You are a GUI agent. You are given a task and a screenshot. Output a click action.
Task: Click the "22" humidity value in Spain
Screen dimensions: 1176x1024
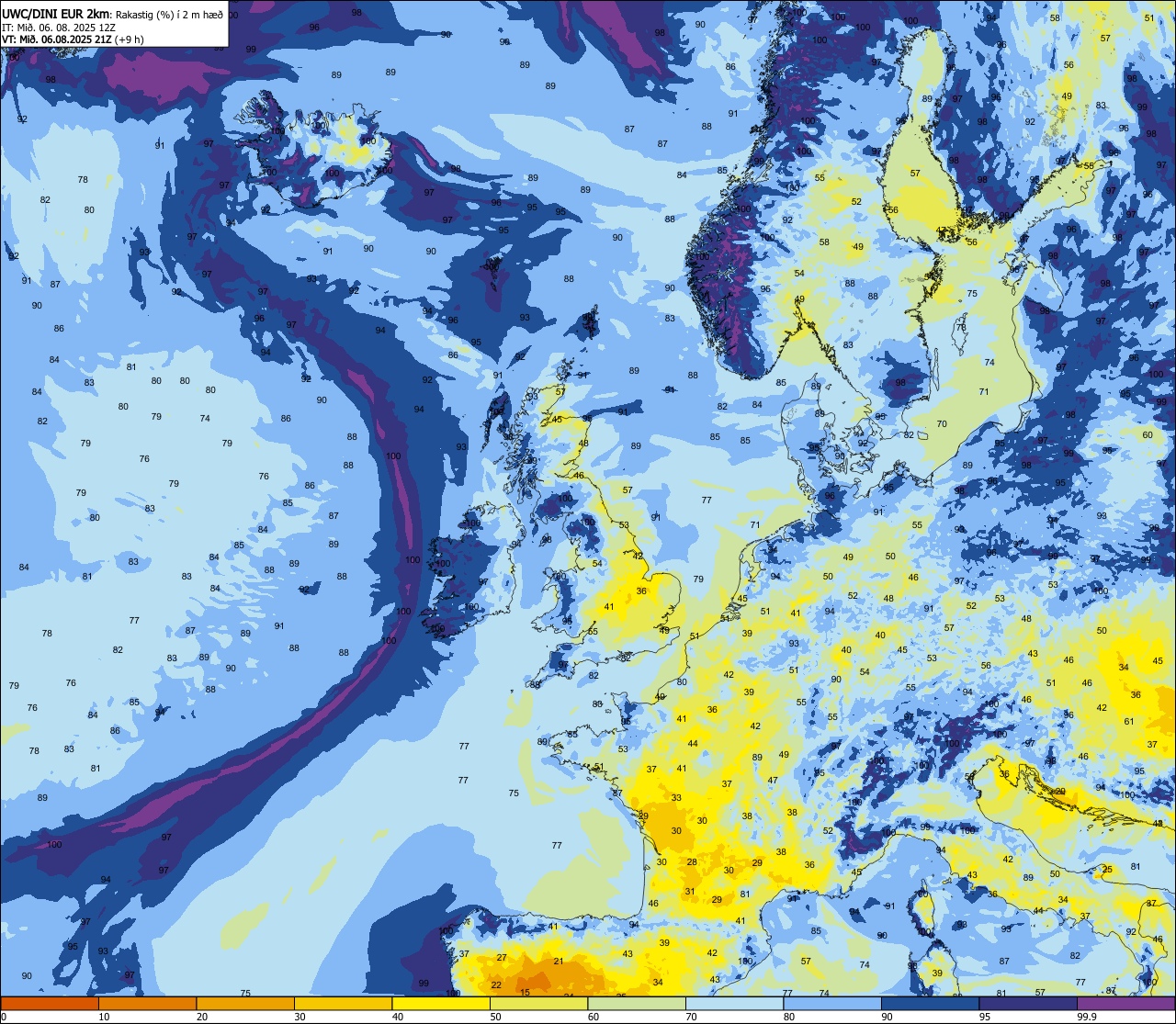[496, 985]
